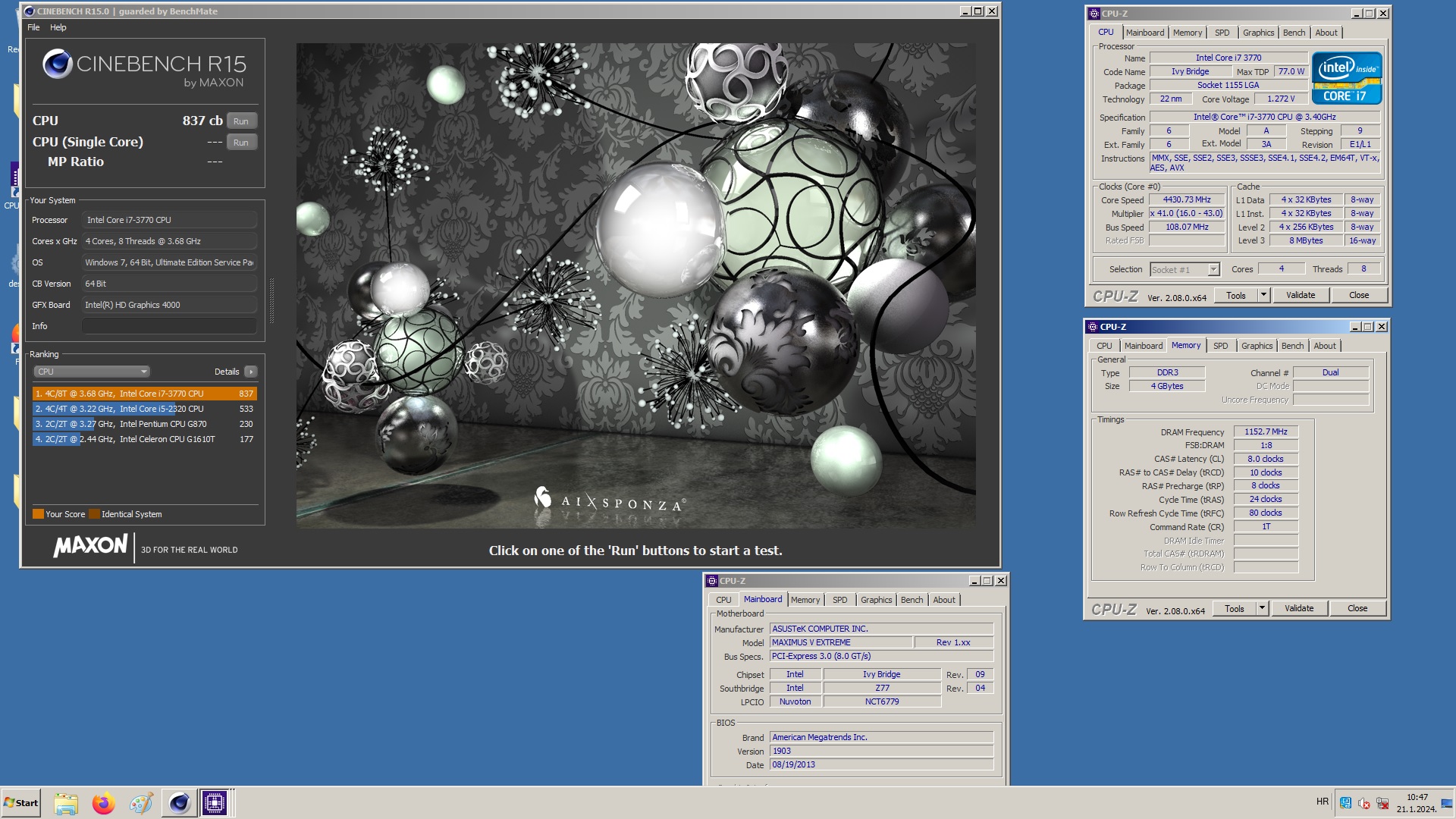
Task: Click the Cinebench R15 logo sphere
Action: pyautogui.click(x=58, y=64)
